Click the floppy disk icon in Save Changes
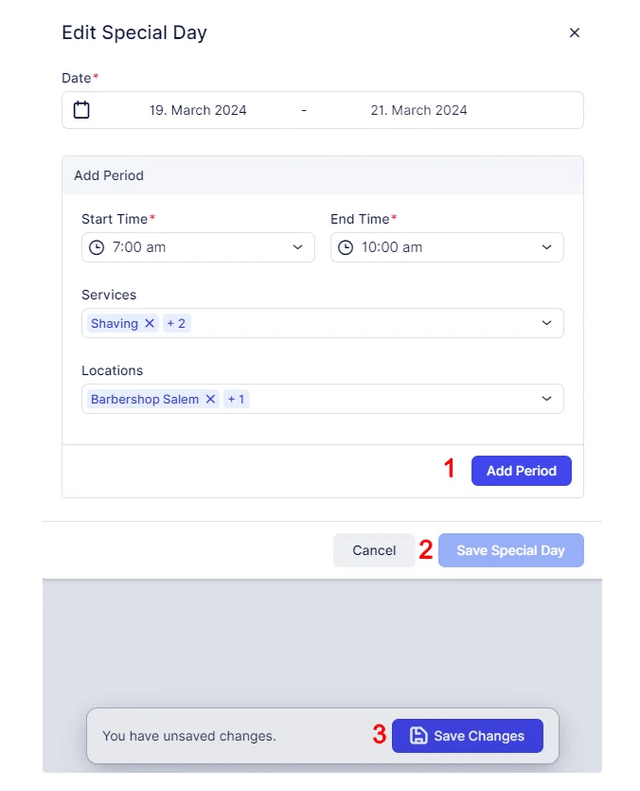 click(418, 736)
